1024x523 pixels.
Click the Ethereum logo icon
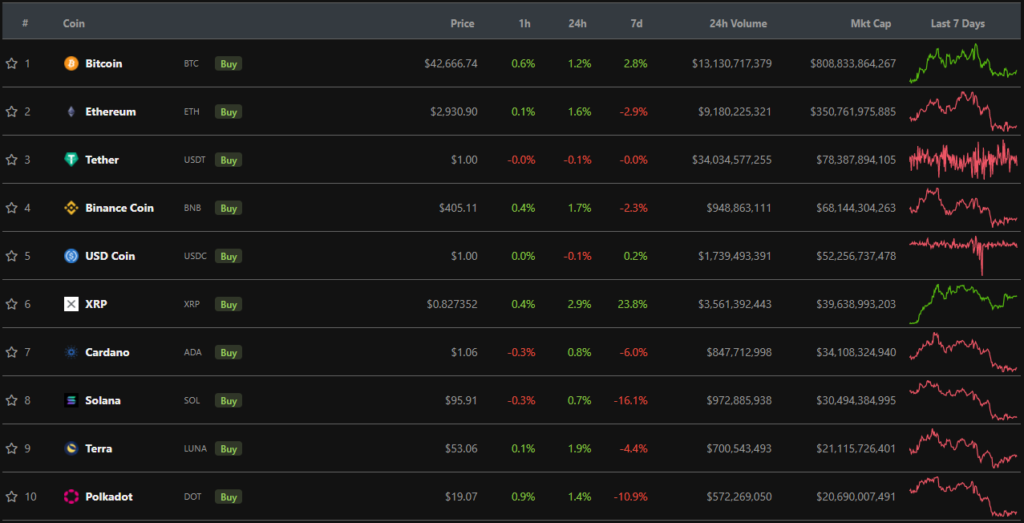(71, 112)
